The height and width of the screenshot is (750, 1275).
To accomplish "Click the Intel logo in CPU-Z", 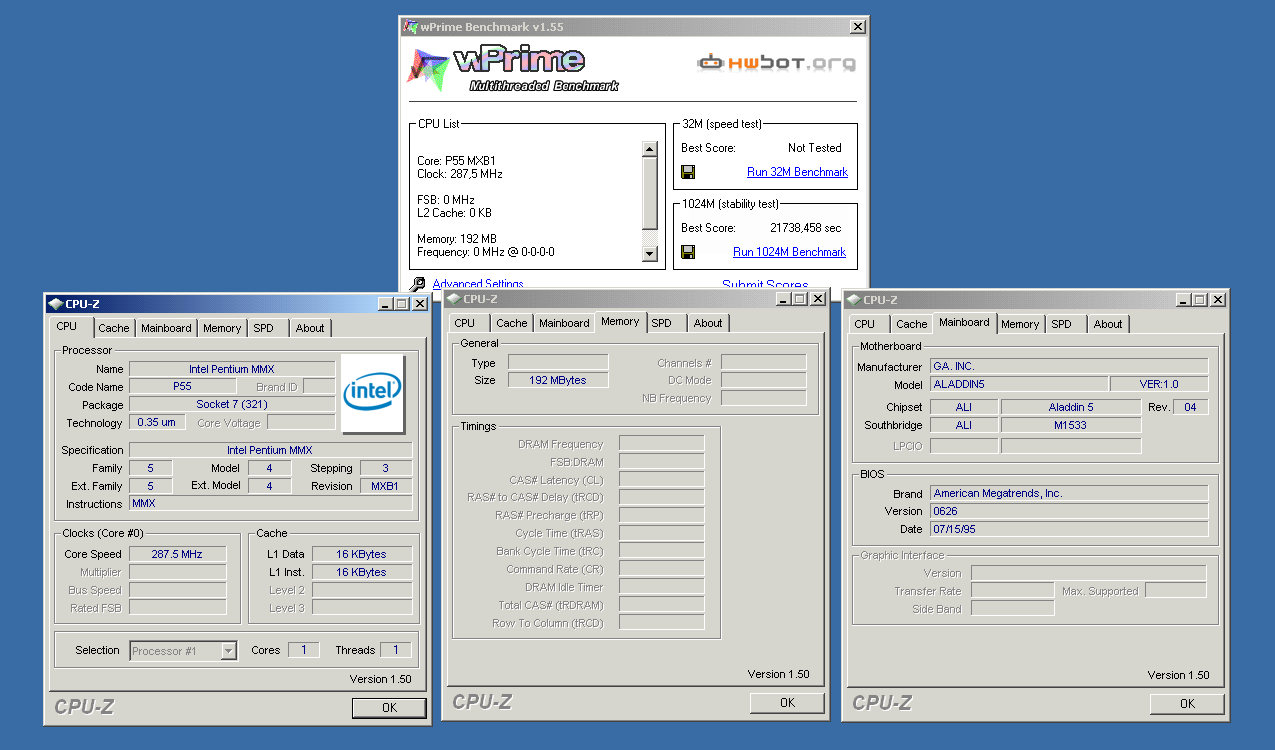I will [373, 394].
